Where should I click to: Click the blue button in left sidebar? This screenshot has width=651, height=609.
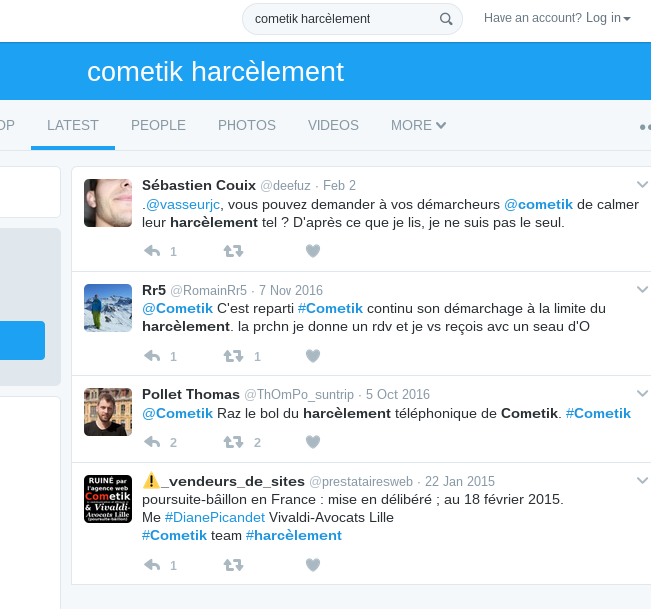[22, 340]
